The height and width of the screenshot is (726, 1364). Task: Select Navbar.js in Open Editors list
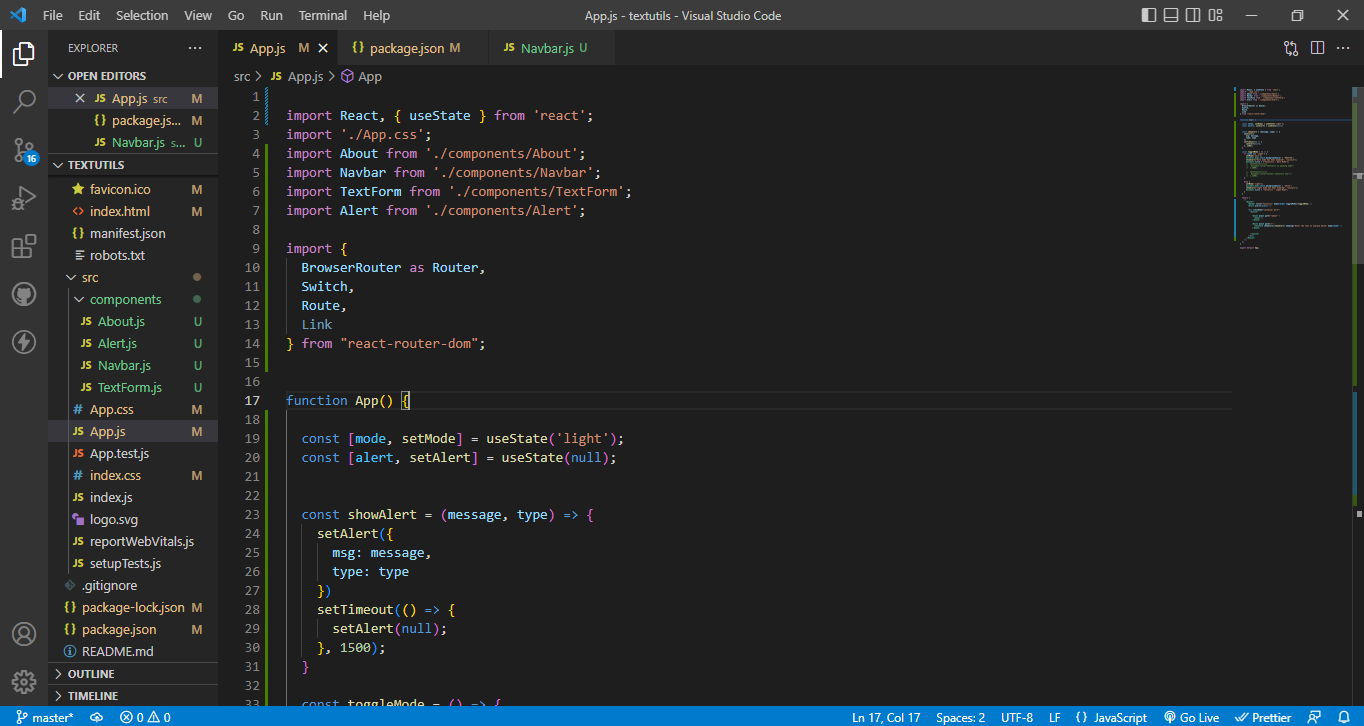(x=133, y=143)
